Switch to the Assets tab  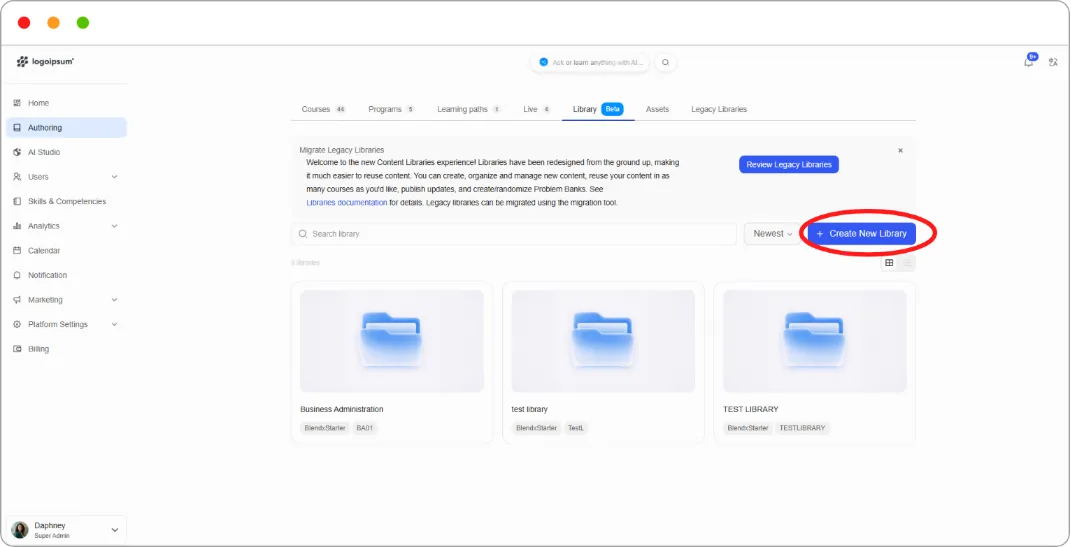pyautogui.click(x=657, y=109)
